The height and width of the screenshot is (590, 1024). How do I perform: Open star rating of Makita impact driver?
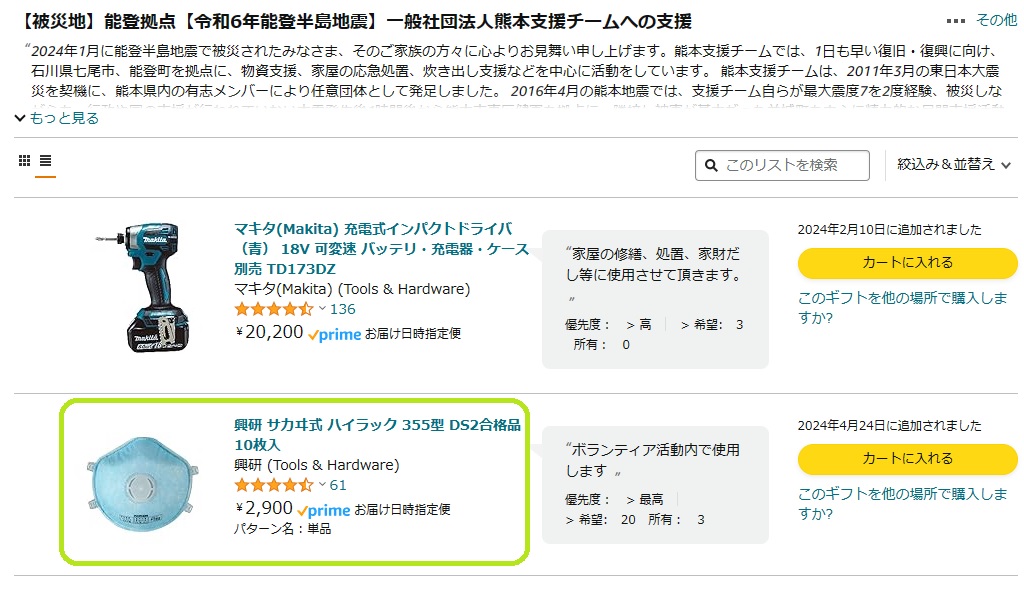coord(274,309)
